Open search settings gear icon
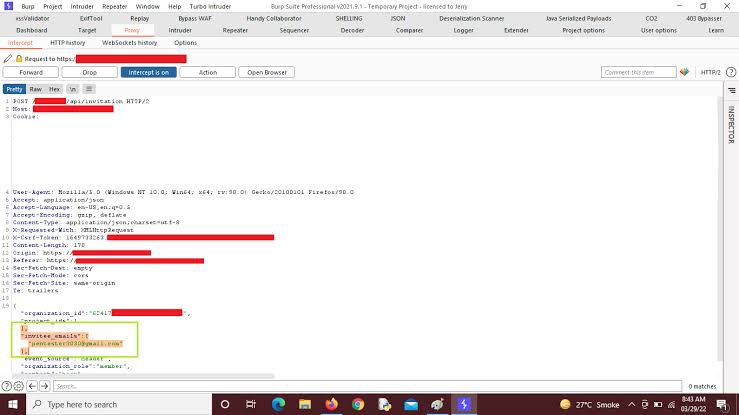Screen dimensions: 739x415 click(x=19, y=386)
